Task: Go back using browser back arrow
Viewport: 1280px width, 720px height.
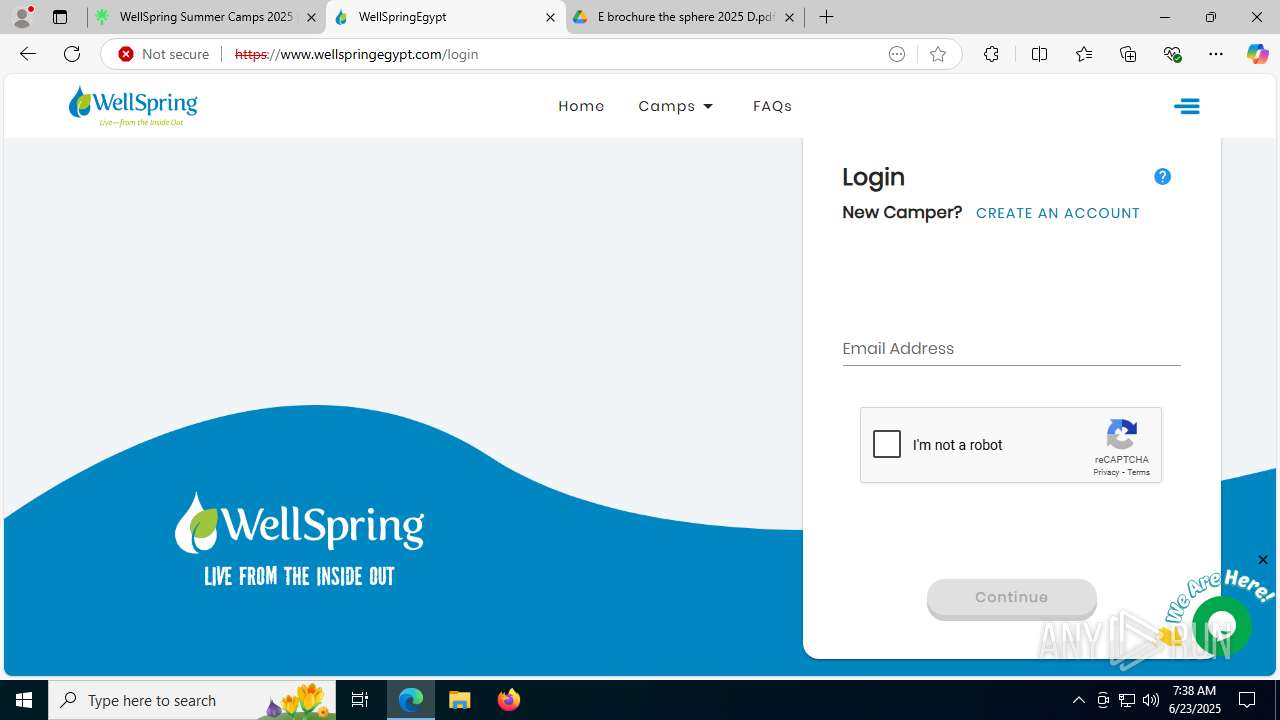Action: (28, 54)
